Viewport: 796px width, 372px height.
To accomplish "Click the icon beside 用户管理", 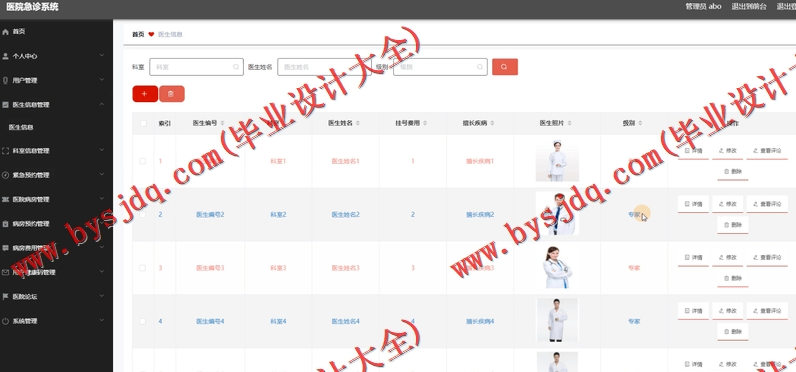I will click(6, 80).
